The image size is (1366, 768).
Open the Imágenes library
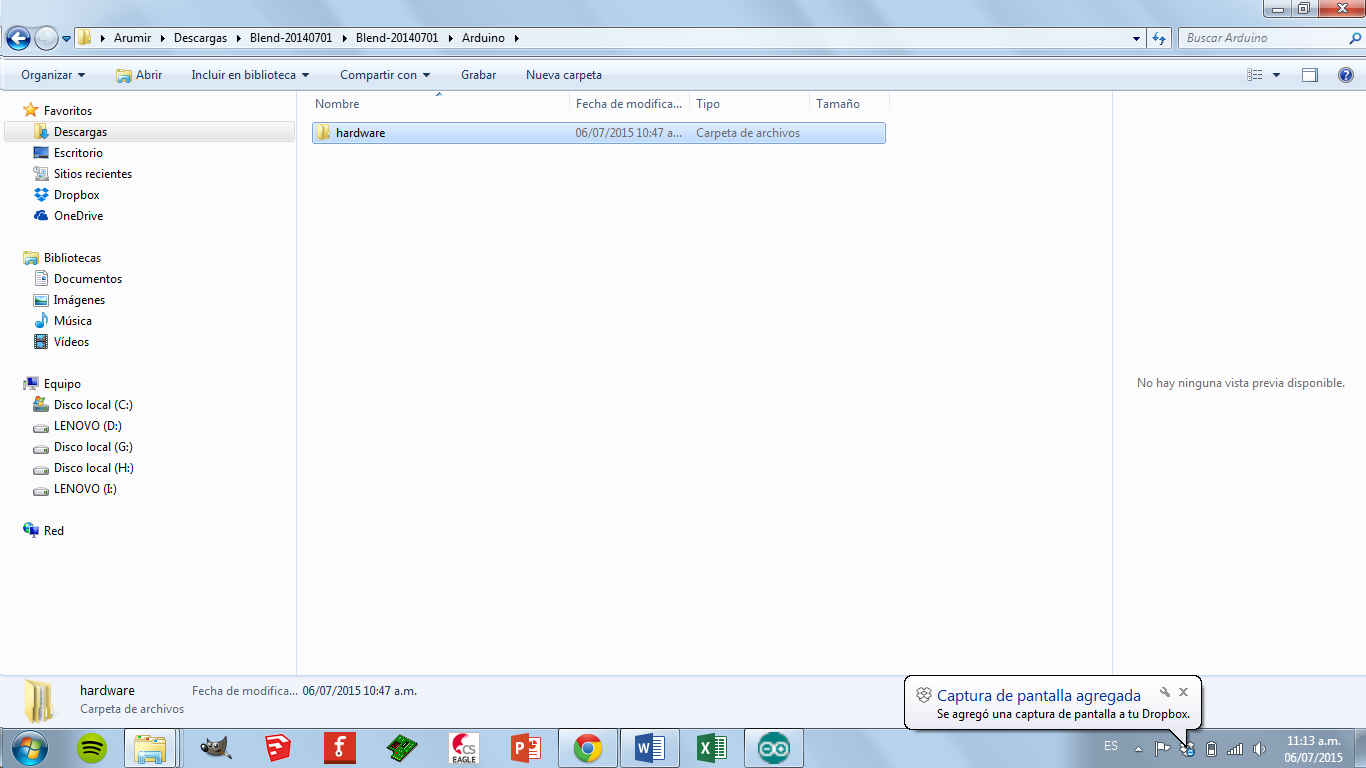coord(79,300)
